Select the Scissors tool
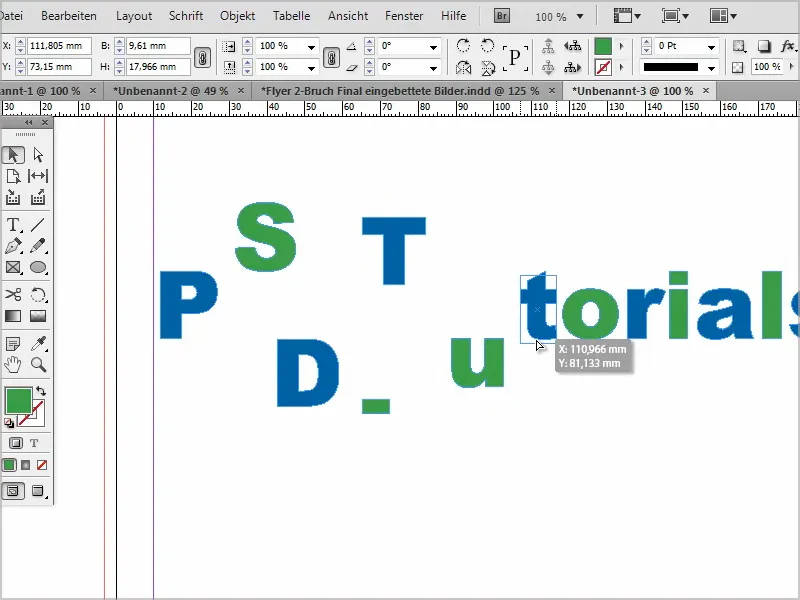The height and width of the screenshot is (600, 800). (x=13, y=294)
